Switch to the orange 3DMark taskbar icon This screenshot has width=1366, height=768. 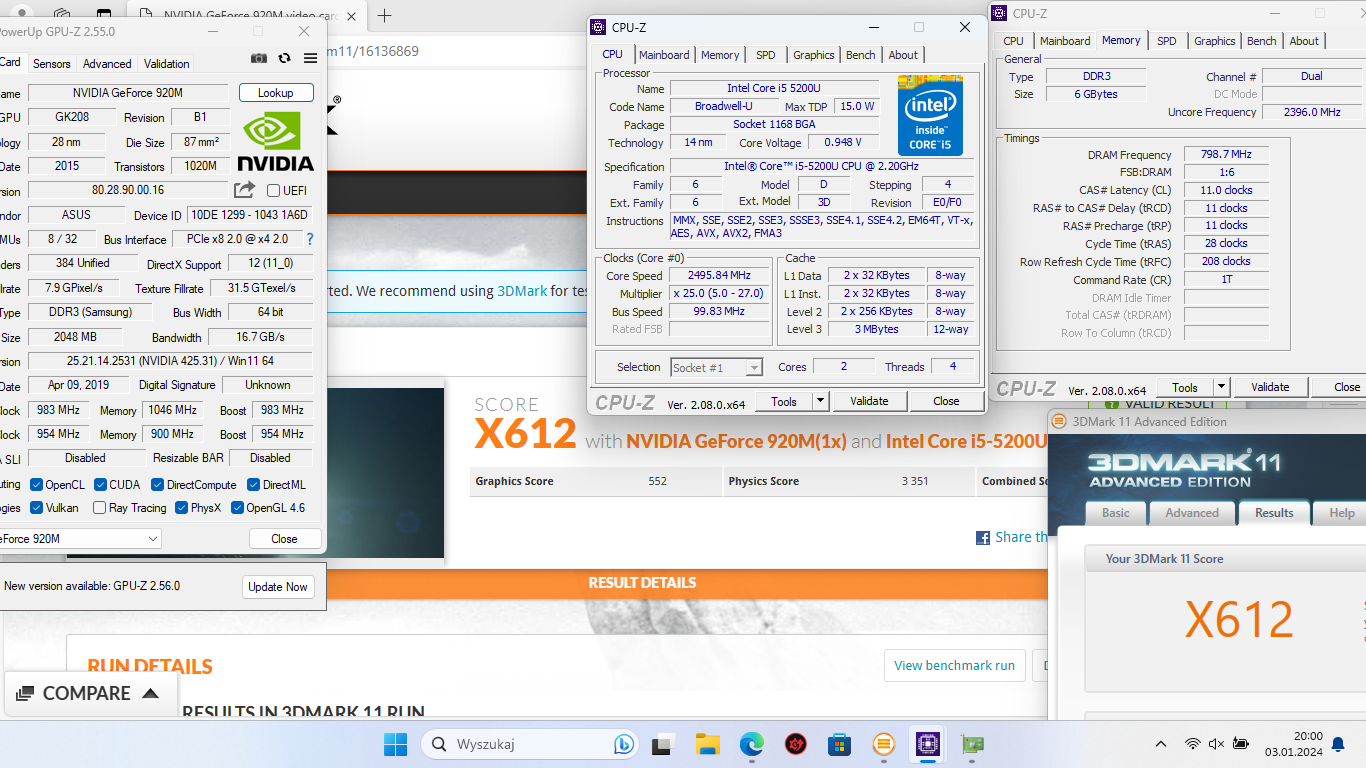click(x=883, y=744)
